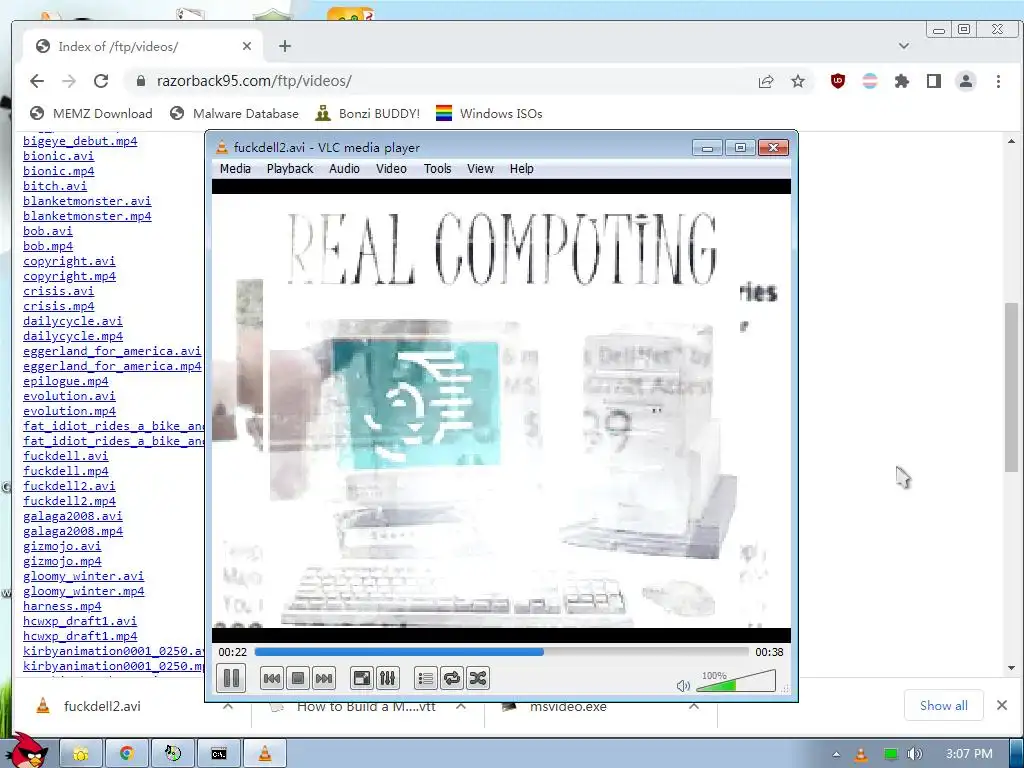The width and height of the screenshot is (1024, 768).
Task: Close the Chrome downloads bar
Action: pos(1002,705)
